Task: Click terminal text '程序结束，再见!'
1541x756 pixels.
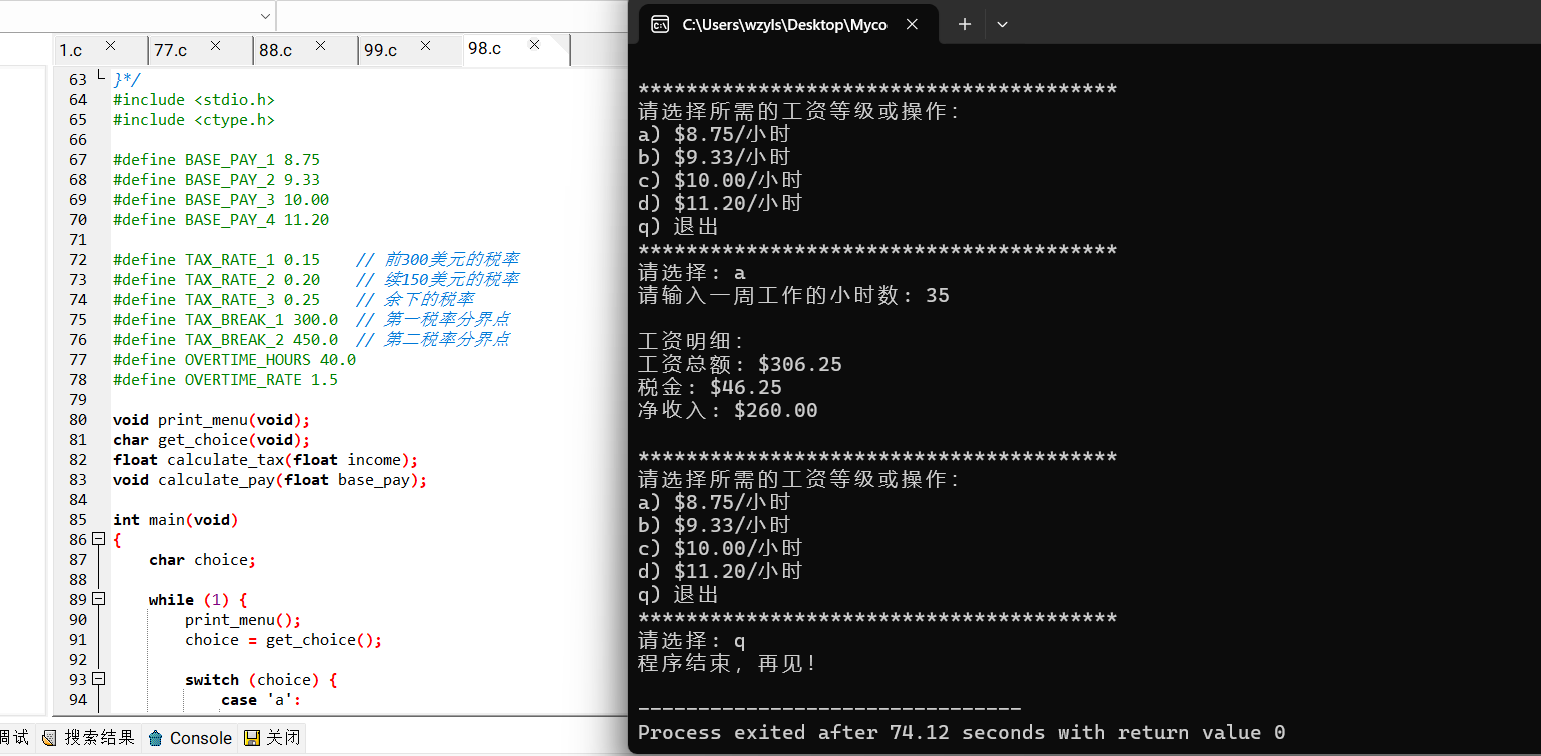Action: point(728,664)
